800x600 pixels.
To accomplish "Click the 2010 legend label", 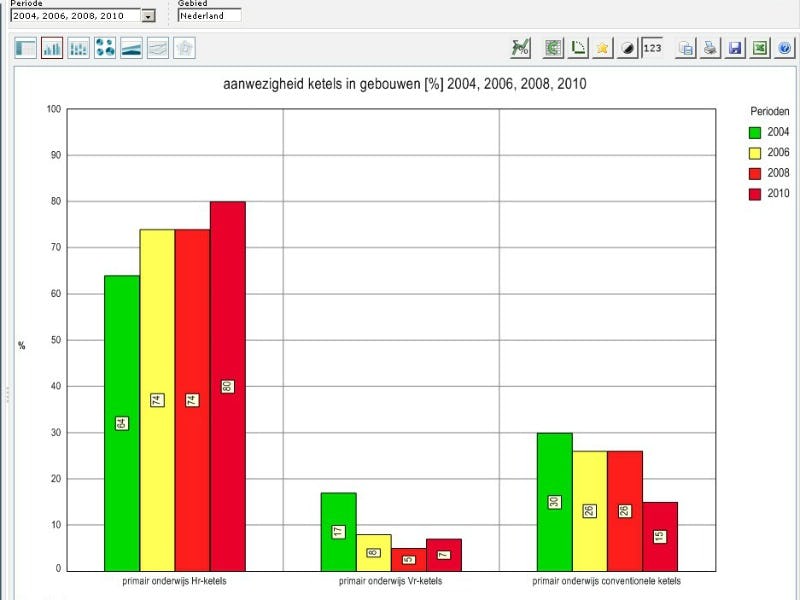I will [x=778, y=193].
